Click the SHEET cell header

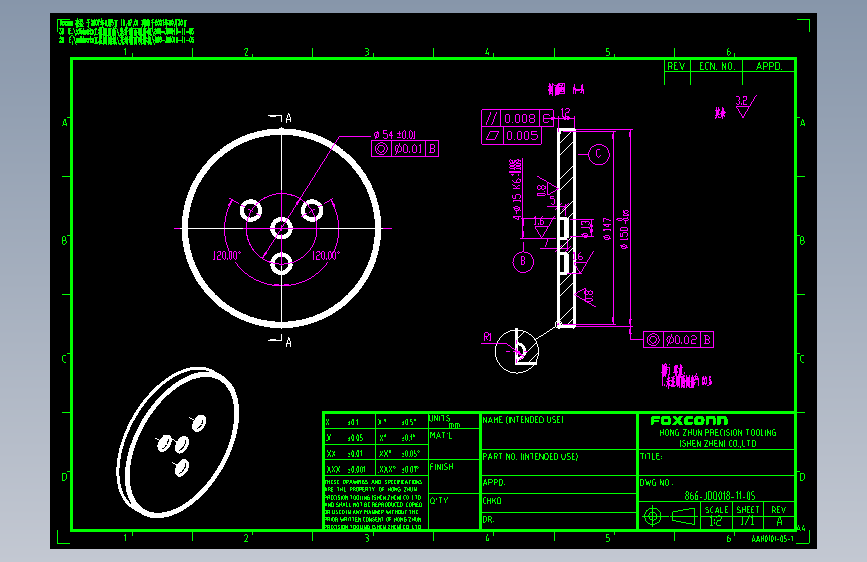point(748,509)
